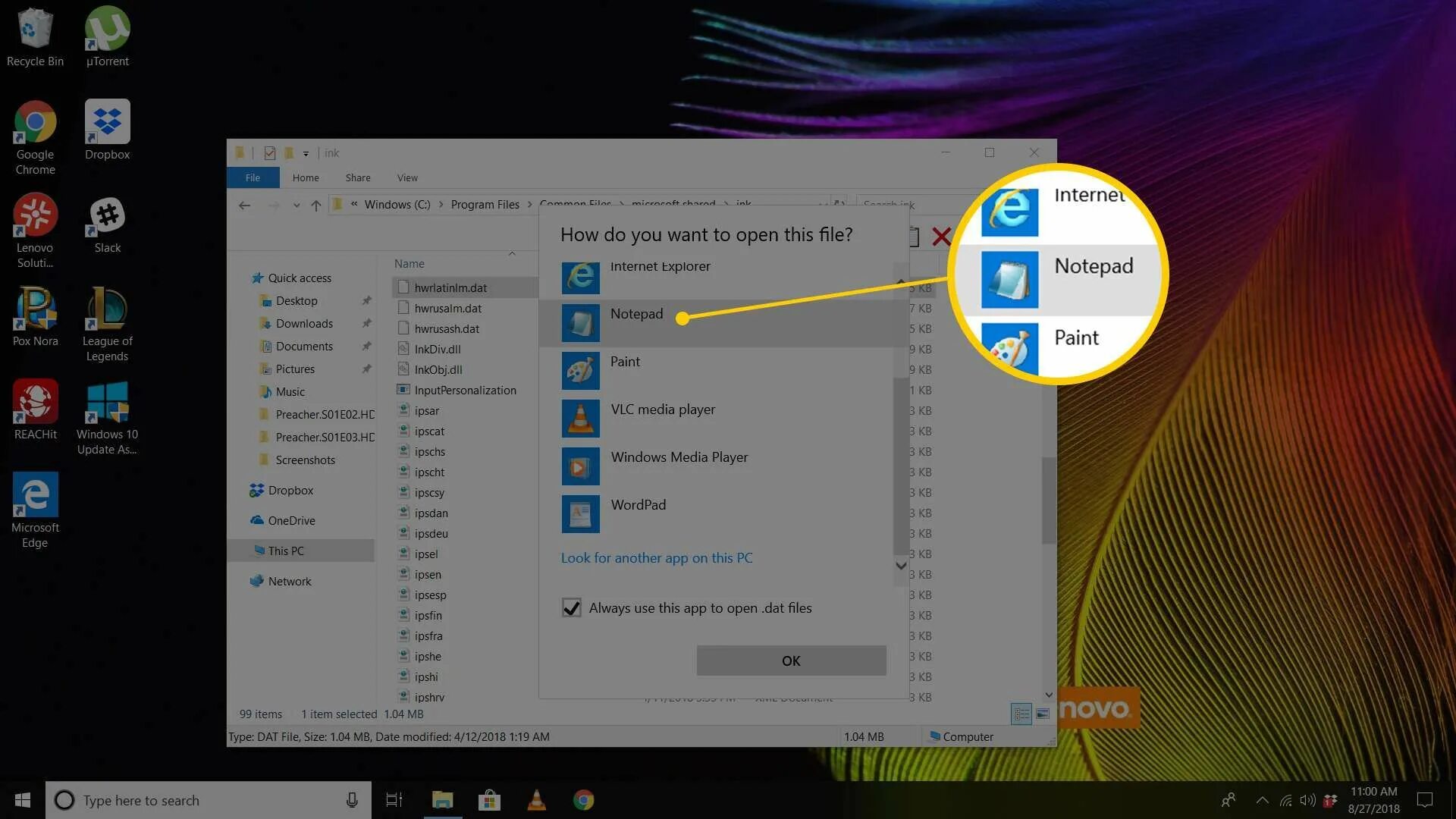This screenshot has width=1456, height=819.
Task: Toggle the quick access toolbar properties checkbox icon
Action: pyautogui.click(x=269, y=153)
